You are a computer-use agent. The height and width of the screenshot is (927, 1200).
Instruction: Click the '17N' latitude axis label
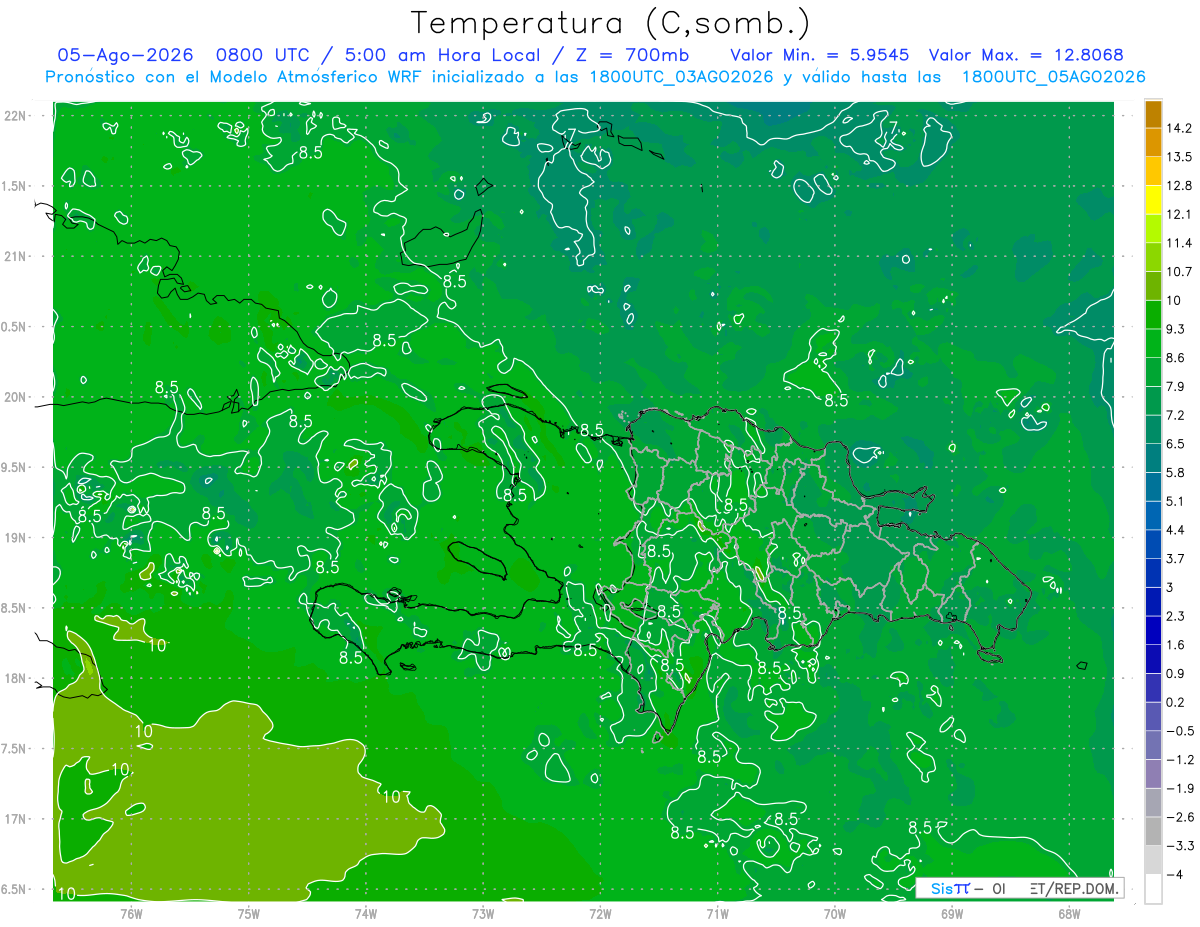point(16,819)
